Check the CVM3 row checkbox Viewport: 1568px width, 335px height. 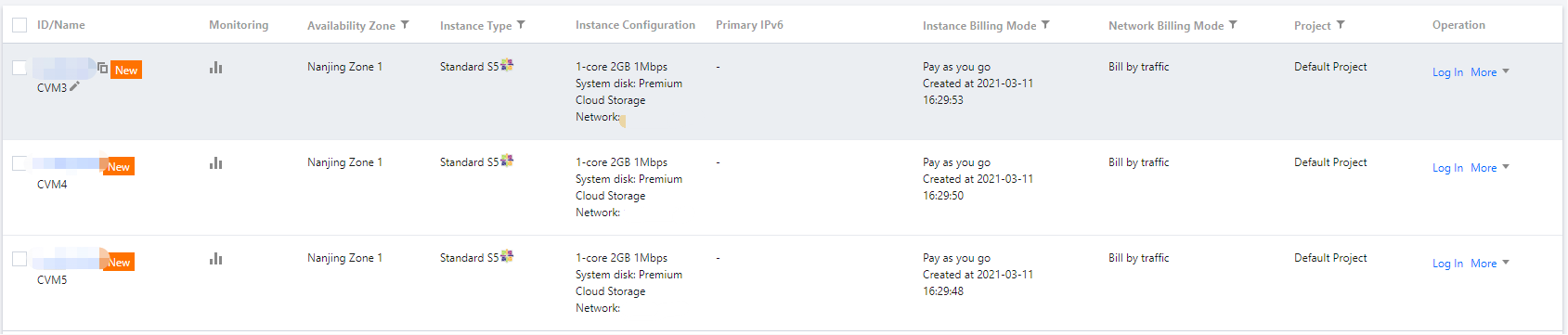coord(19,68)
